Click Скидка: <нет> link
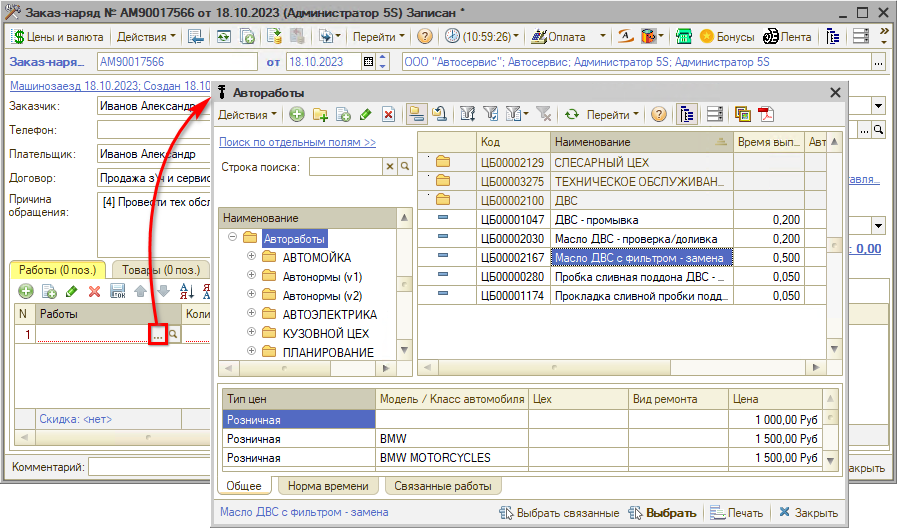Image resolution: width=897 pixels, height=528 pixels. 76,419
